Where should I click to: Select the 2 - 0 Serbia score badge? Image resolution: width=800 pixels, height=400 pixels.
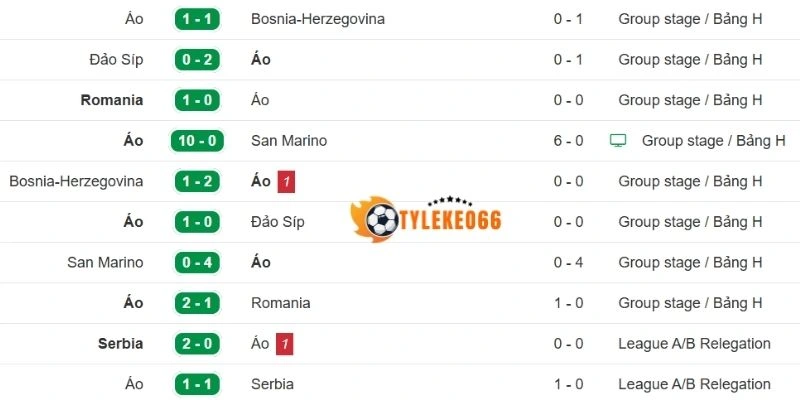[x=199, y=344]
